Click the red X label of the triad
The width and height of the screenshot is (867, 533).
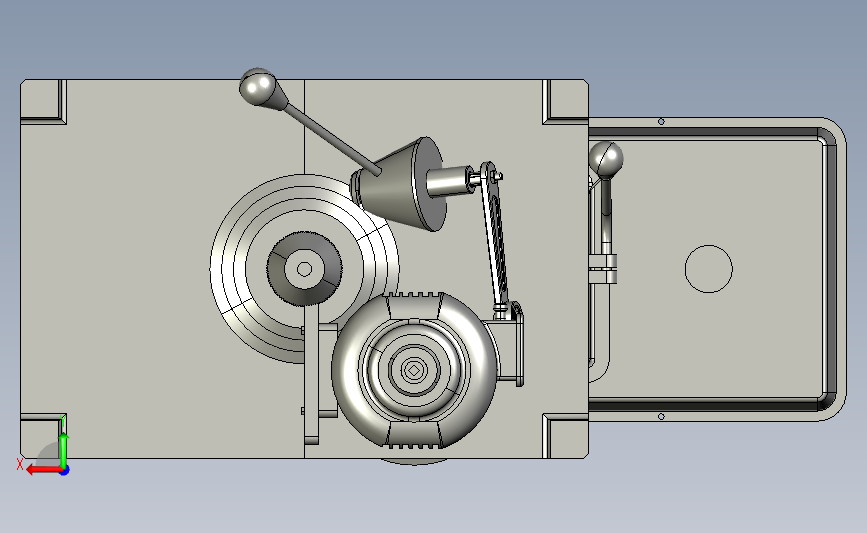(x=20, y=464)
